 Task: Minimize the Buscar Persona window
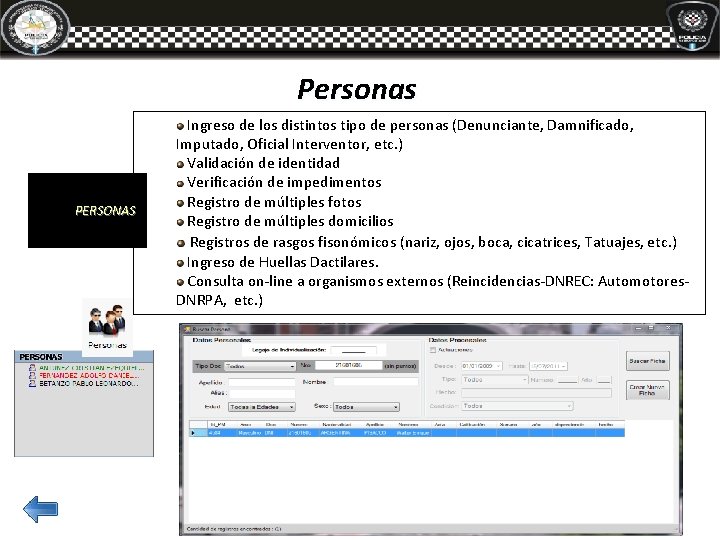[639, 328]
